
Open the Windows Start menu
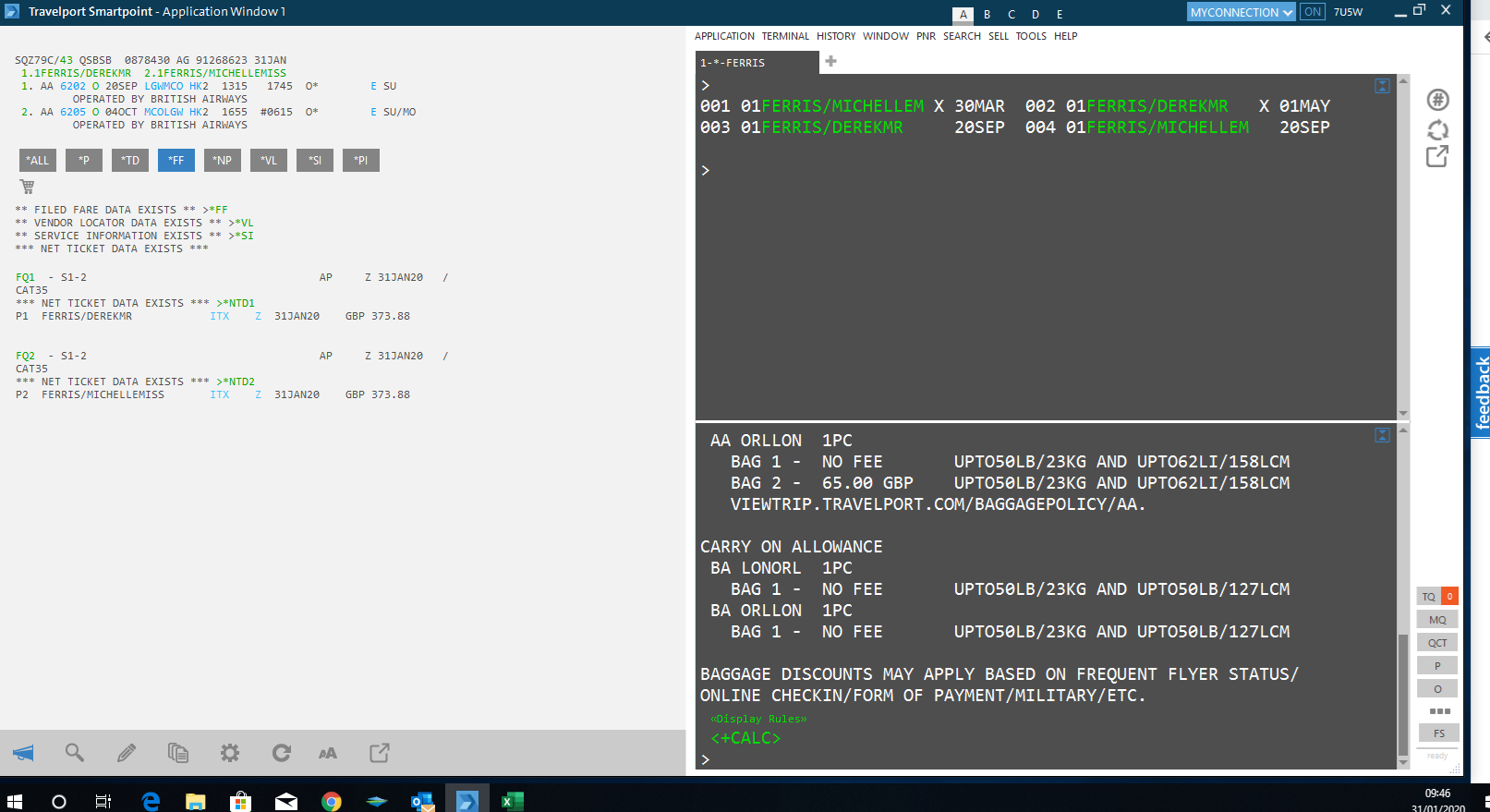click(14, 801)
